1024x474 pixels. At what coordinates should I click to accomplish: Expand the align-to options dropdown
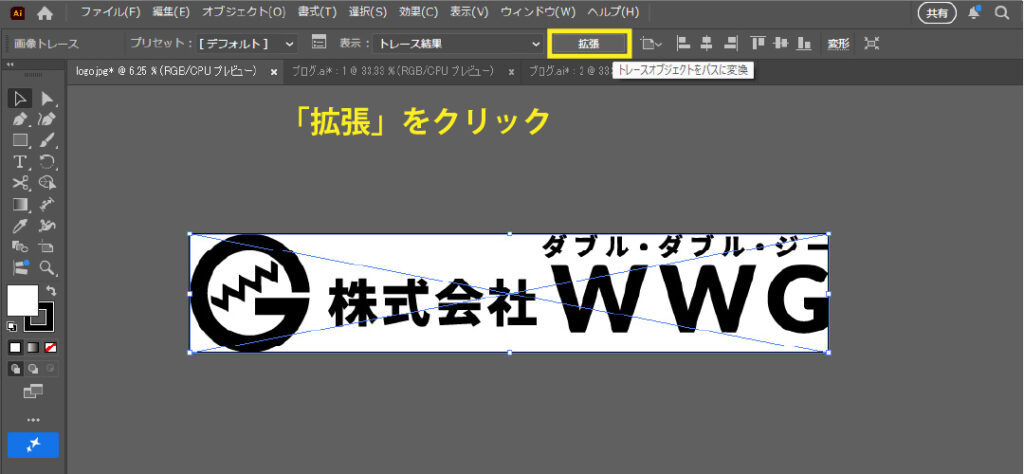pos(652,44)
